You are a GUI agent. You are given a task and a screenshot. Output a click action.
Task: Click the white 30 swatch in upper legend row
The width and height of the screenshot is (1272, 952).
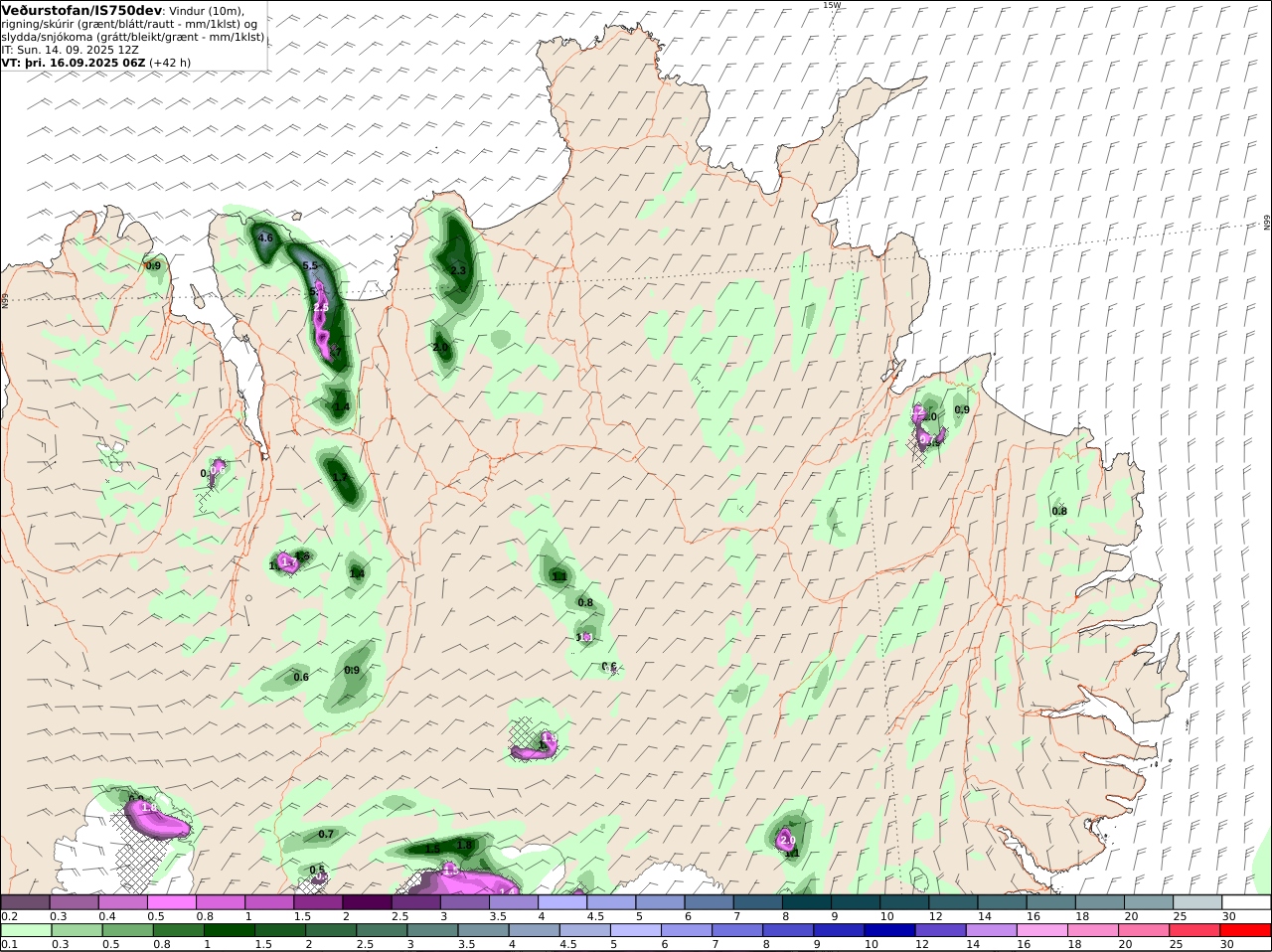[x=1246, y=902]
